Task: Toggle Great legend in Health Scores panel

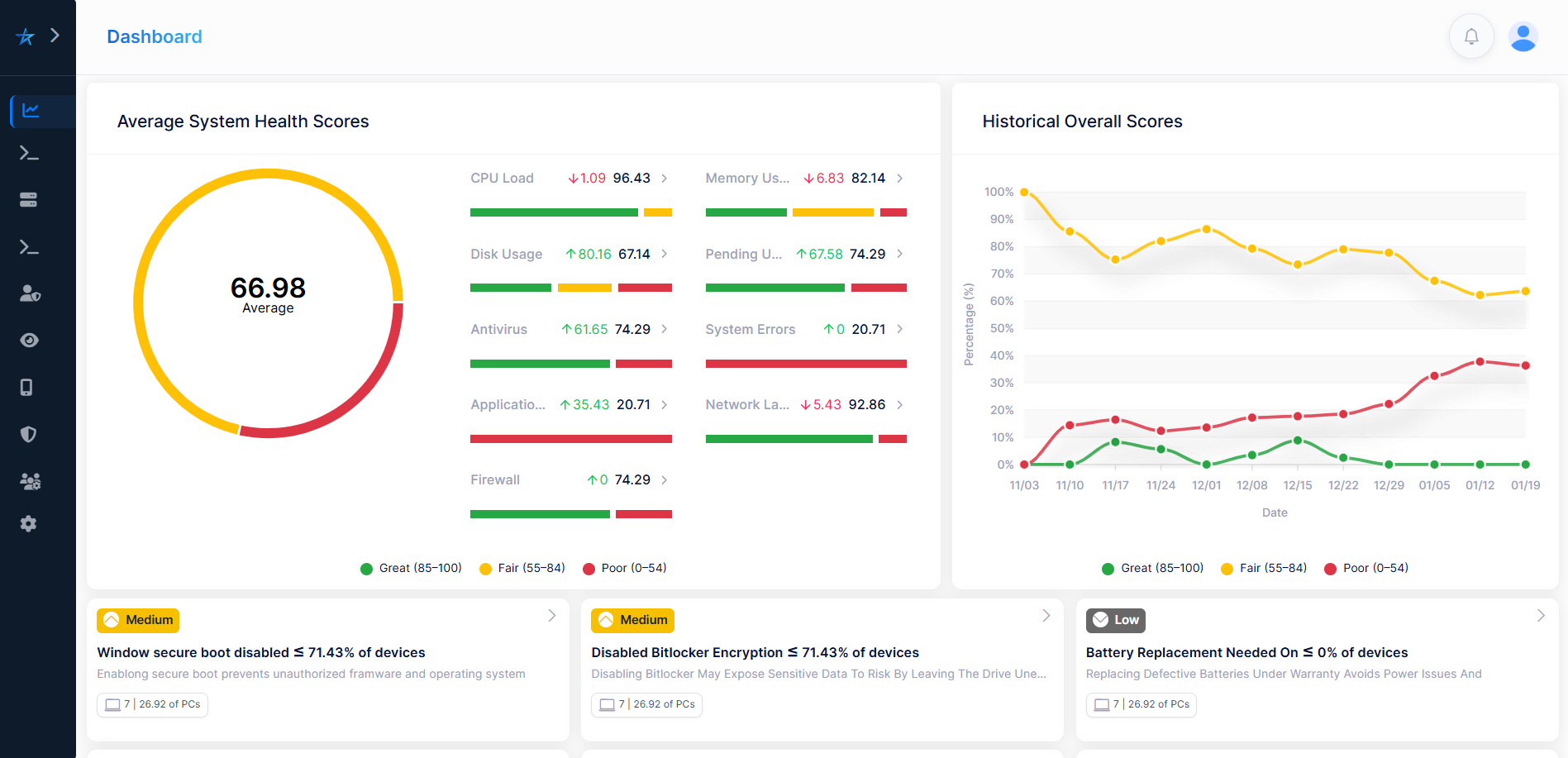Action: [411, 568]
